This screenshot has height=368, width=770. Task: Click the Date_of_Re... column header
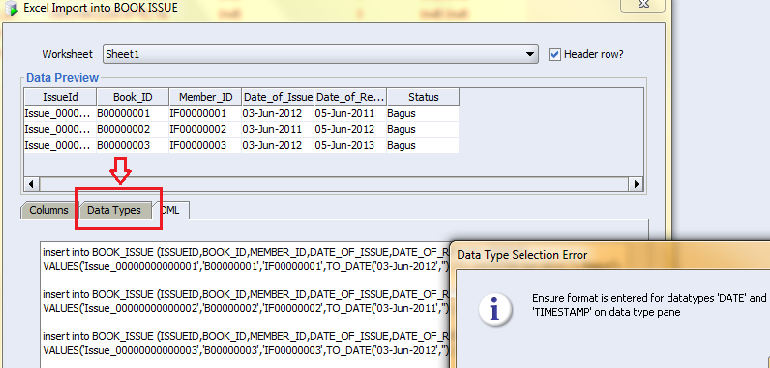click(351, 97)
